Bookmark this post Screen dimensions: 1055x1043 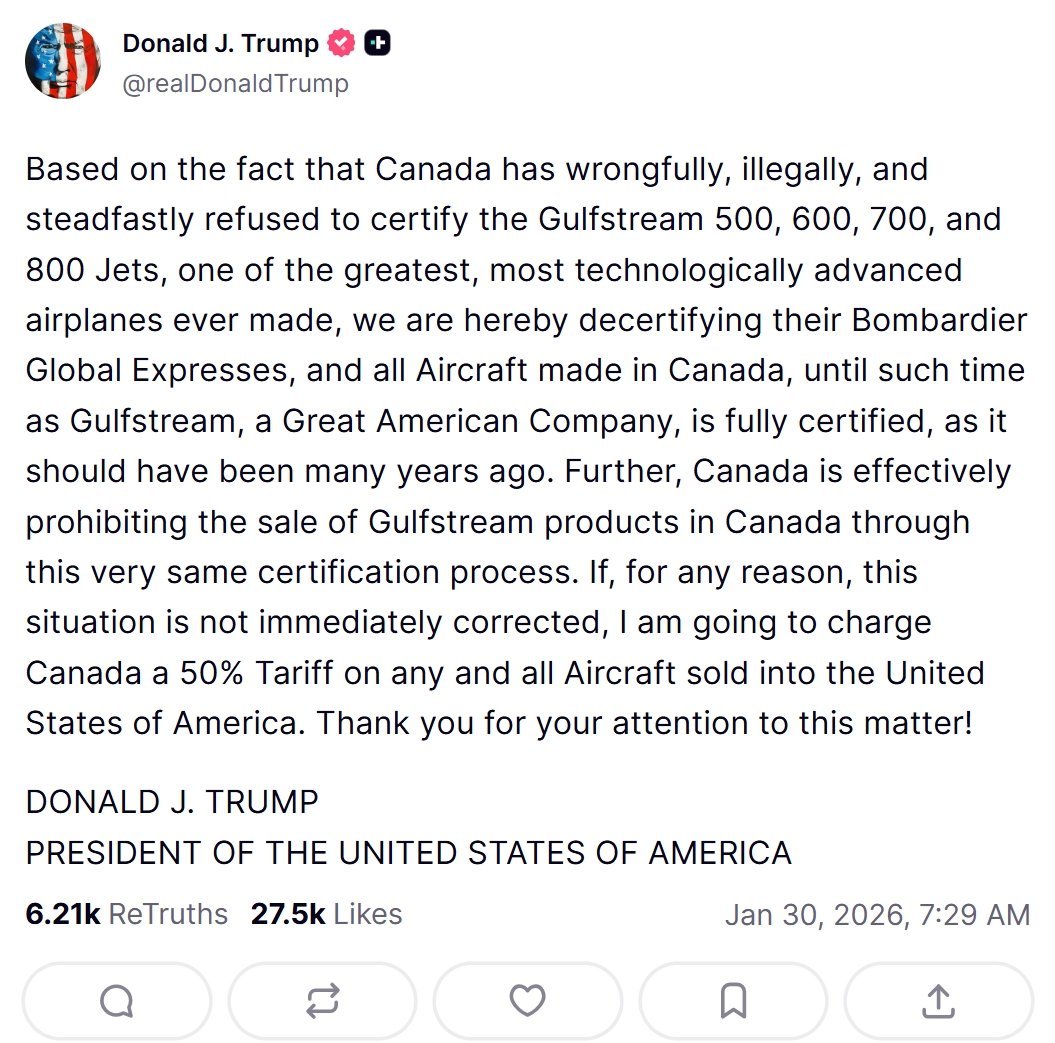733,1001
